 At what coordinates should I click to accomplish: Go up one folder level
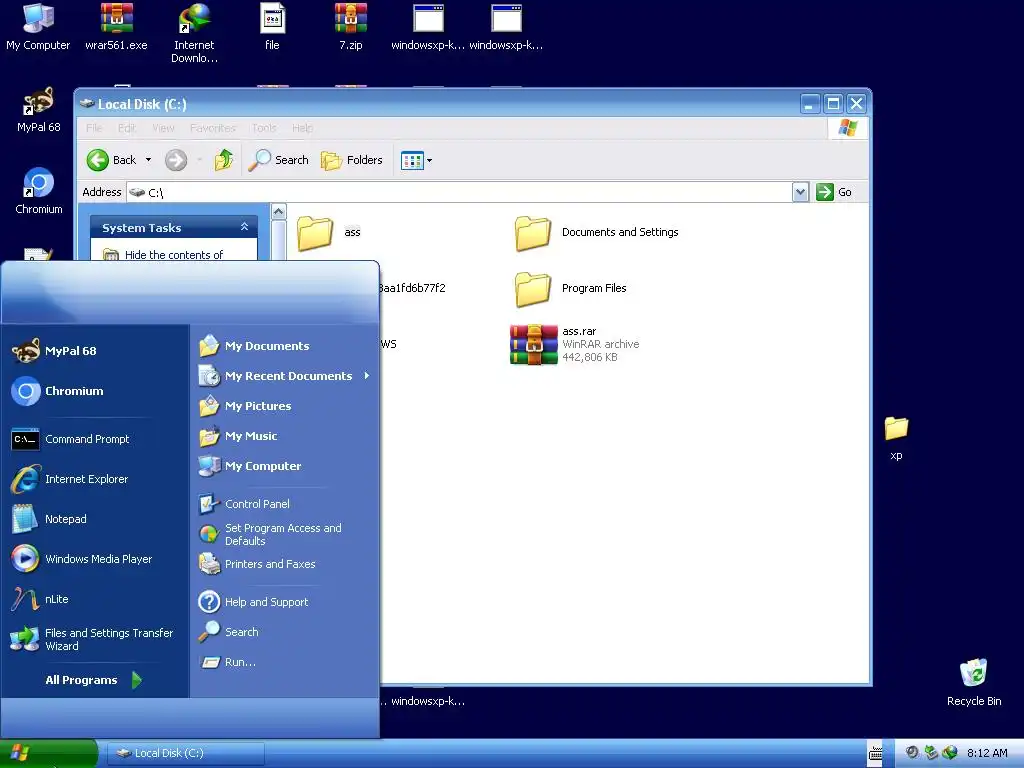pos(224,160)
